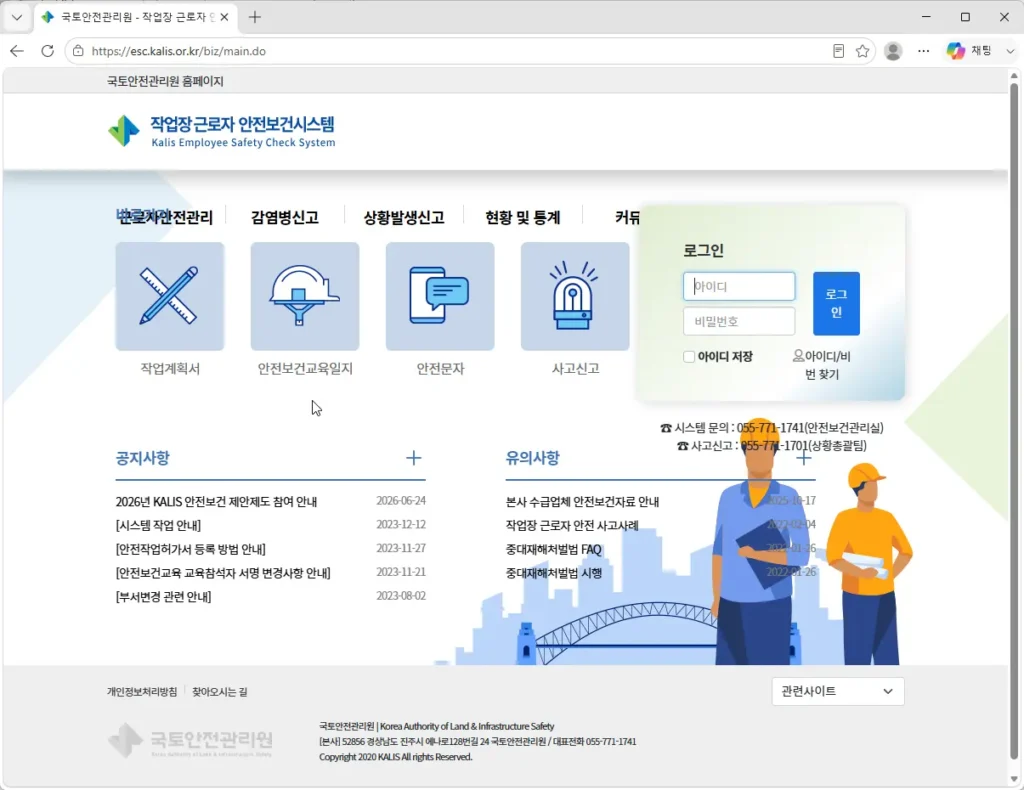The width and height of the screenshot is (1024, 790).
Task: Open the partially hidden 커뮤 menu
Action: point(627,217)
